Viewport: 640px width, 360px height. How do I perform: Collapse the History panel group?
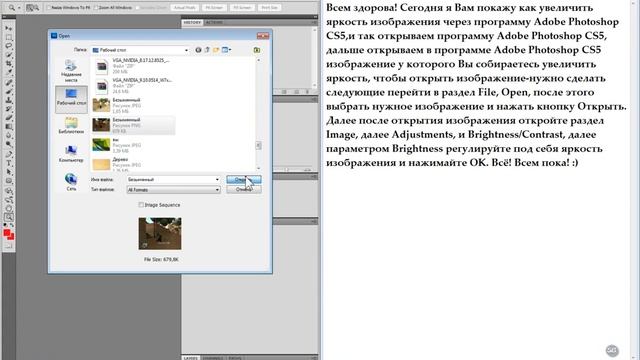tap(315, 17)
